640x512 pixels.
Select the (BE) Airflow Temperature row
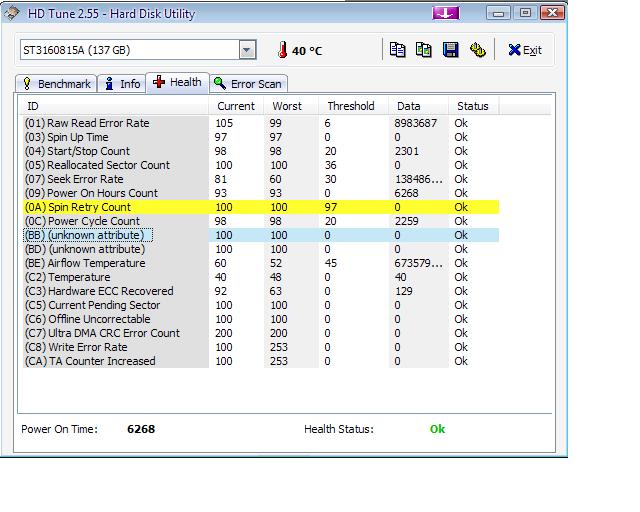click(x=261, y=263)
